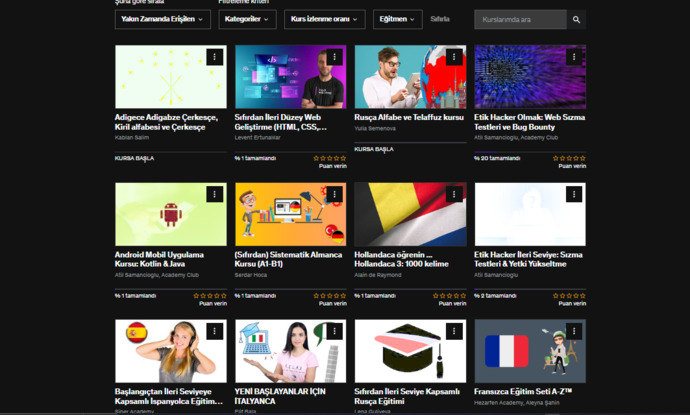Expand the Eğitmen filter dropdown
This screenshot has width=690, height=415.
coord(398,19)
